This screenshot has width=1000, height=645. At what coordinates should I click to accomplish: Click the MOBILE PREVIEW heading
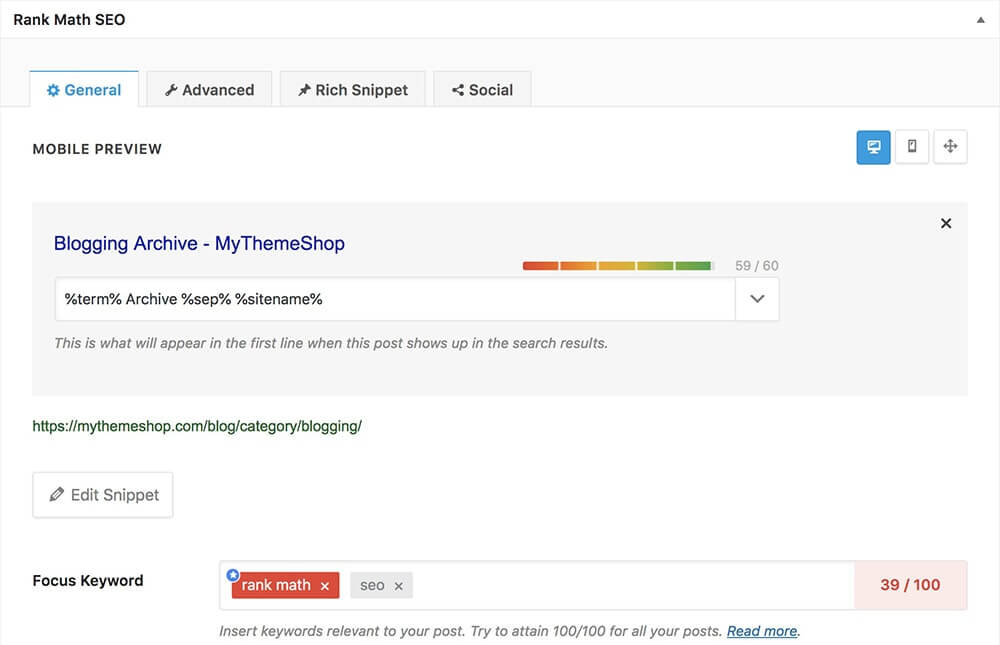tap(97, 149)
